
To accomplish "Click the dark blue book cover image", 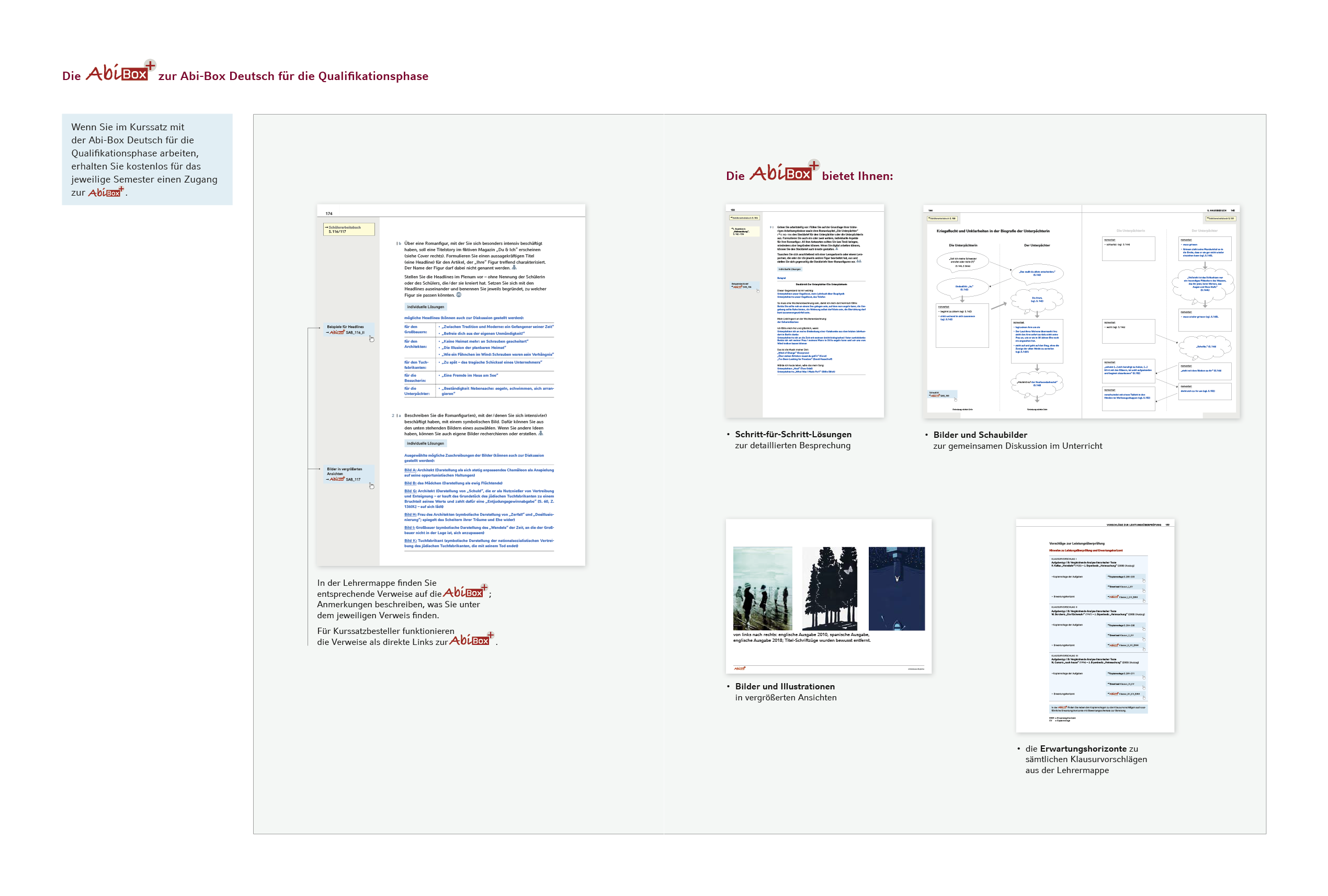I will point(896,588).
